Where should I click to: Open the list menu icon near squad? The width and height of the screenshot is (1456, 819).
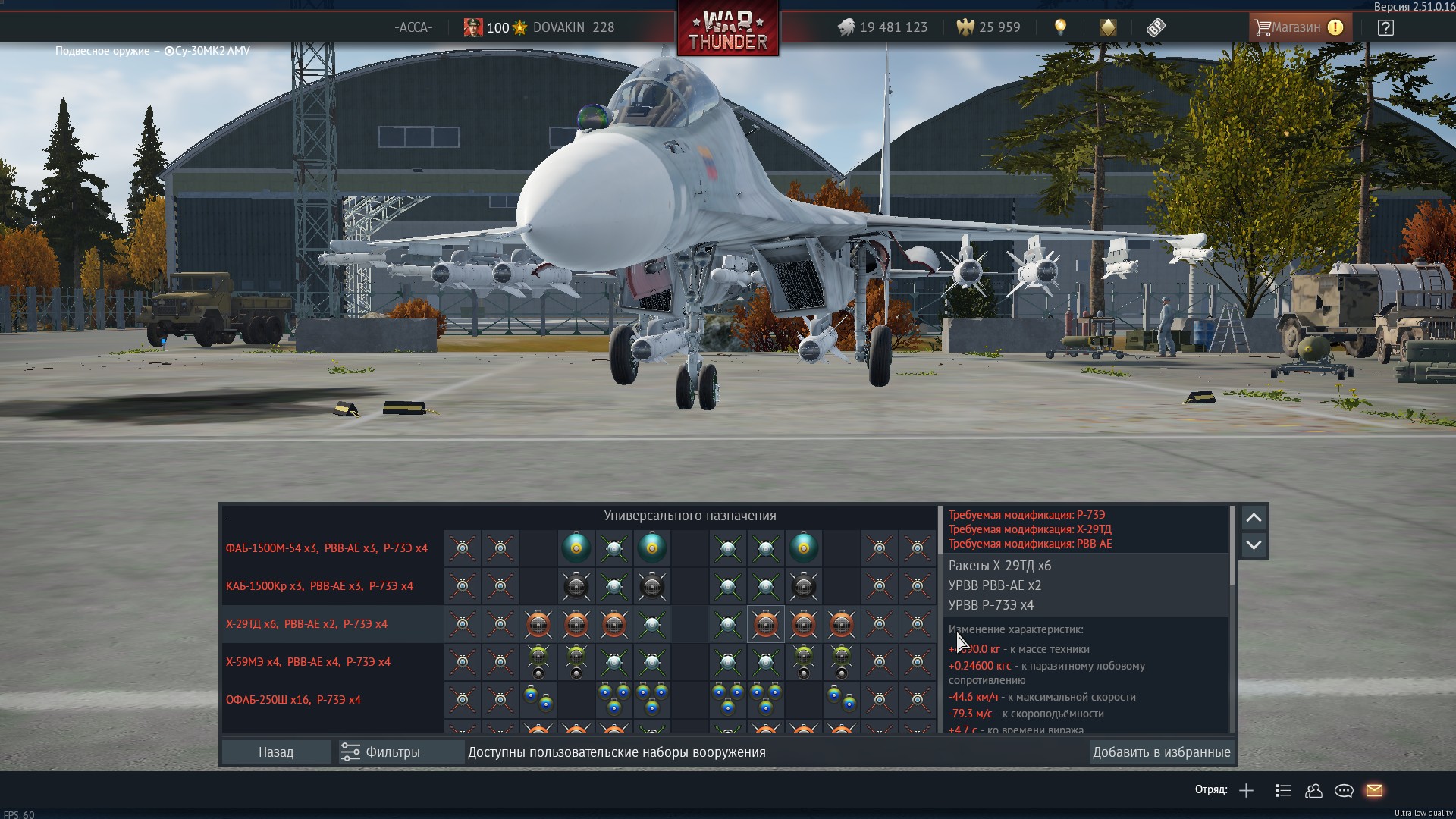1283,790
